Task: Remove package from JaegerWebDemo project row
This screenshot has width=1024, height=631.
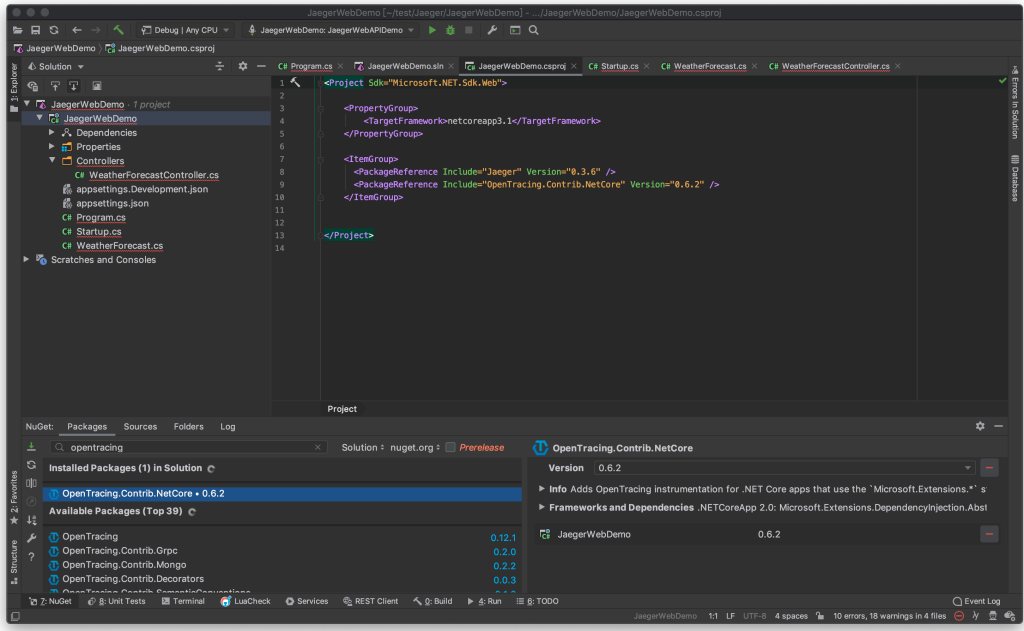Action: click(x=989, y=534)
